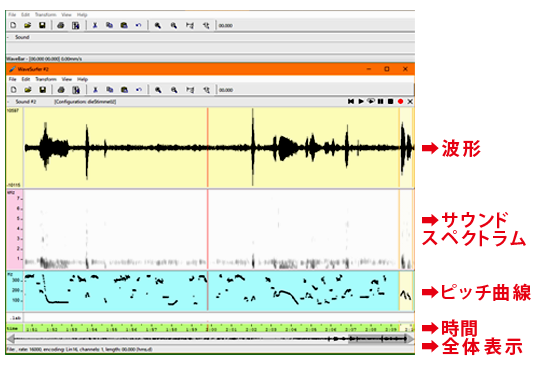Screen dimensions: 540x370
Task: Click the red cursor marker on the time axis
Action: [207, 327]
